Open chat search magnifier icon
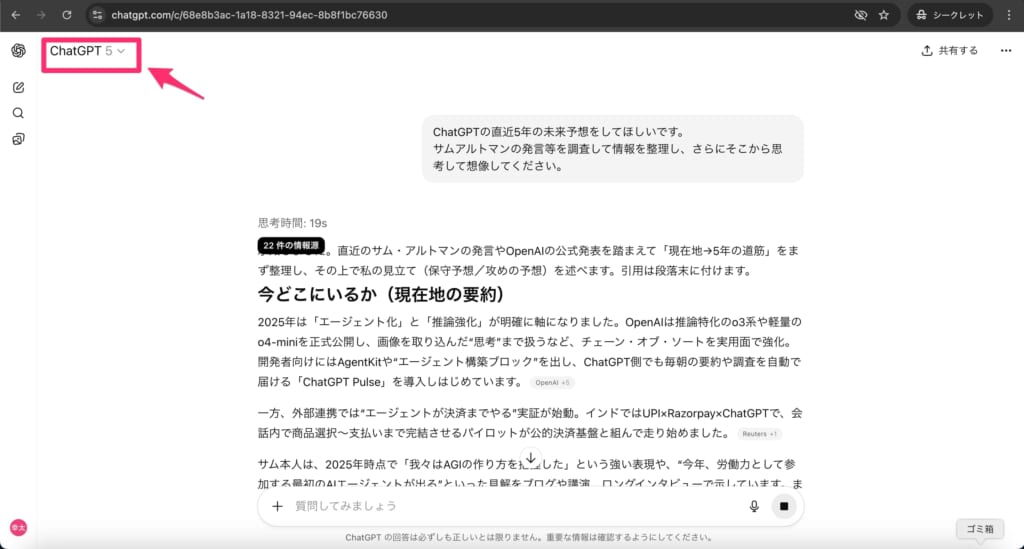This screenshot has height=549, width=1024. click(18, 113)
